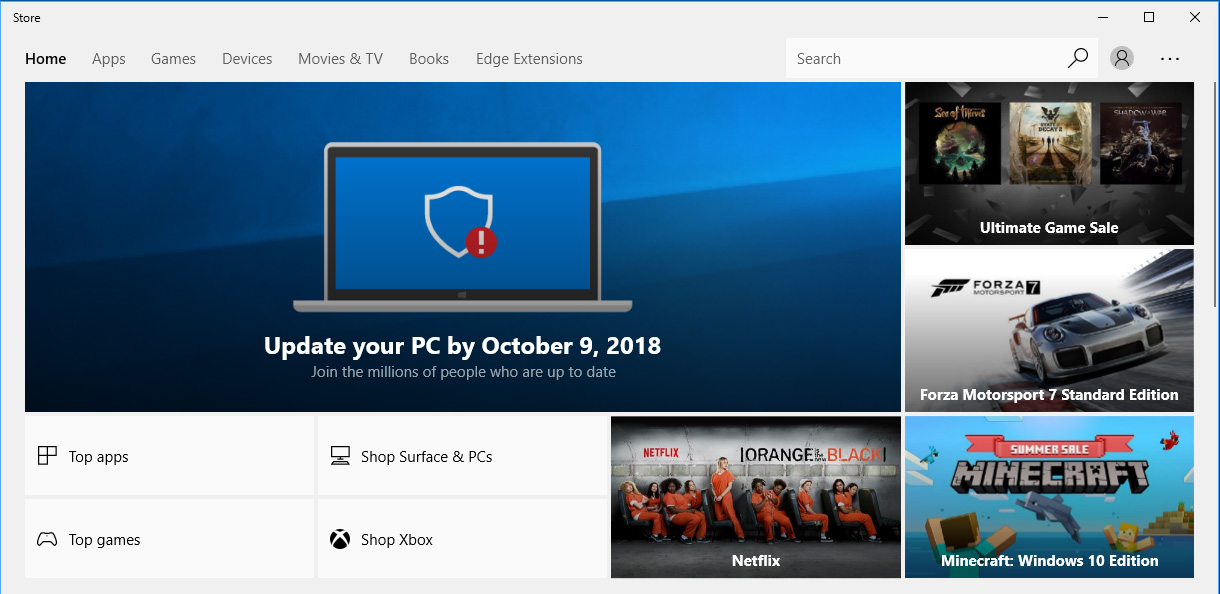
Task: Open the three-dot See more menu
Action: 1170,58
